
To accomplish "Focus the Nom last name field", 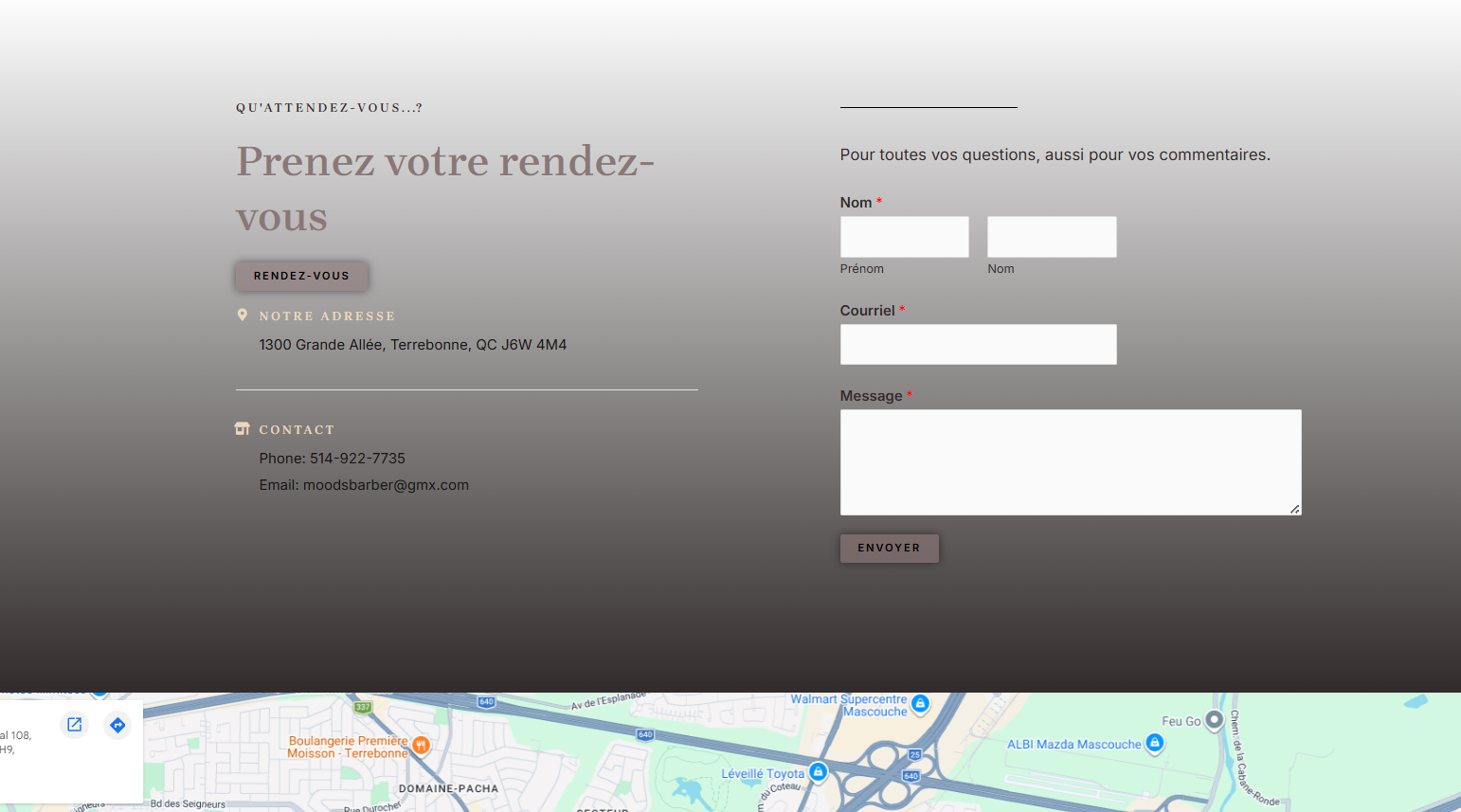I will click(x=1052, y=237).
